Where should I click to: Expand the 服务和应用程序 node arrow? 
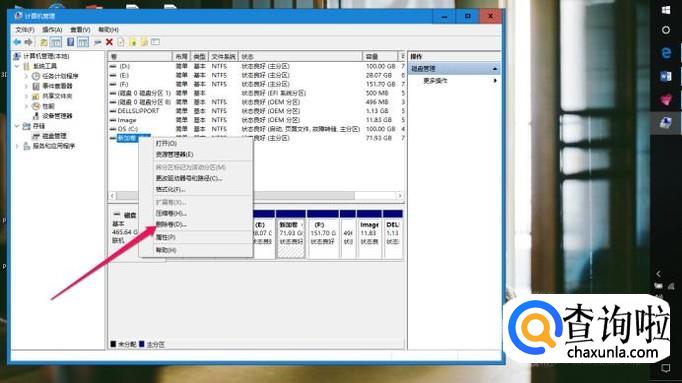[x=17, y=146]
